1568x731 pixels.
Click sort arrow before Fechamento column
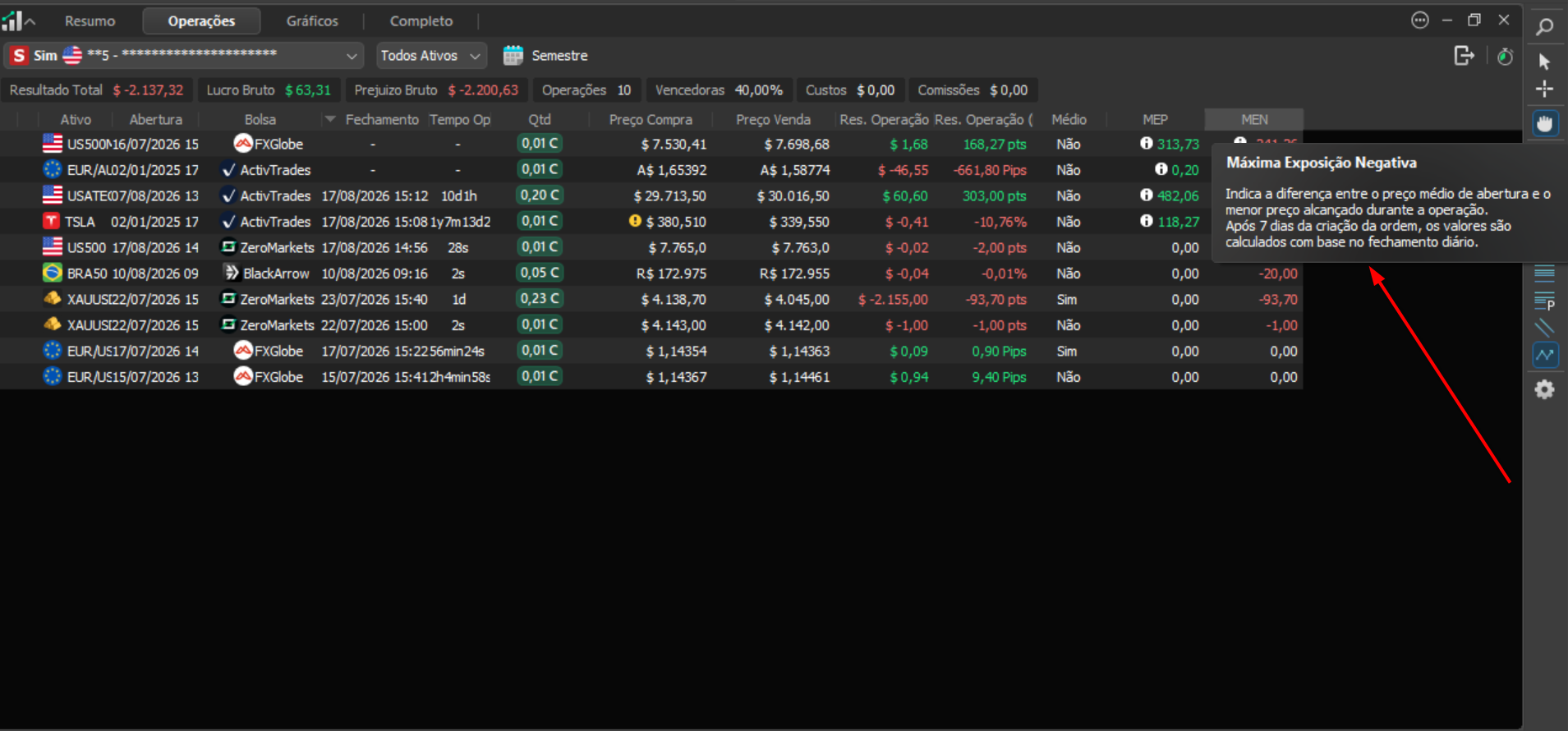pos(330,119)
